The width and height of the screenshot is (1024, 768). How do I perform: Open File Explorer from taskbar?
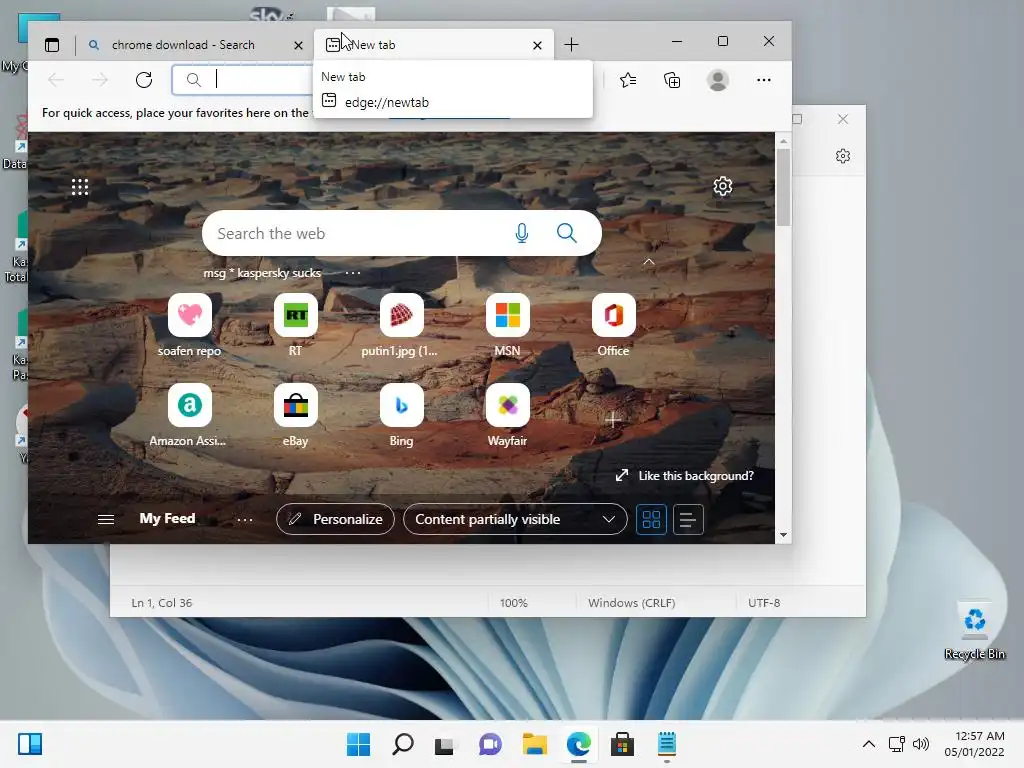click(x=534, y=744)
